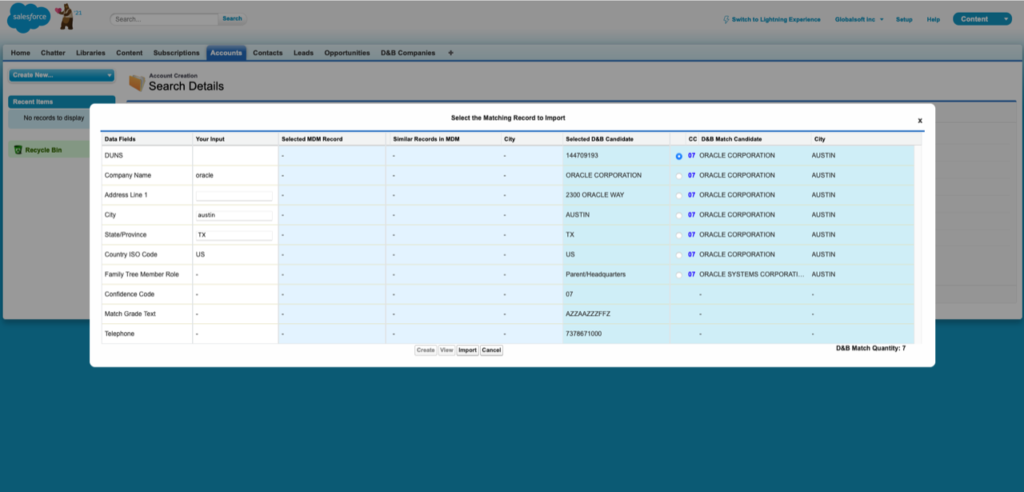The image size is (1024, 492).
Task: Click the Your Input column header
Action: click(x=235, y=139)
